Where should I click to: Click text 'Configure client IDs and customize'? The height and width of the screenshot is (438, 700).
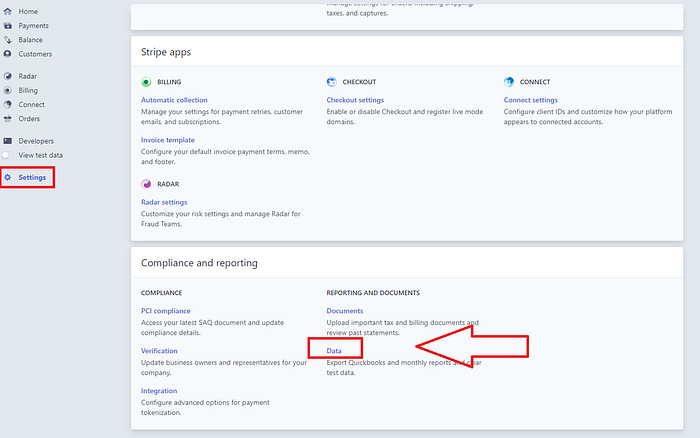(559, 112)
